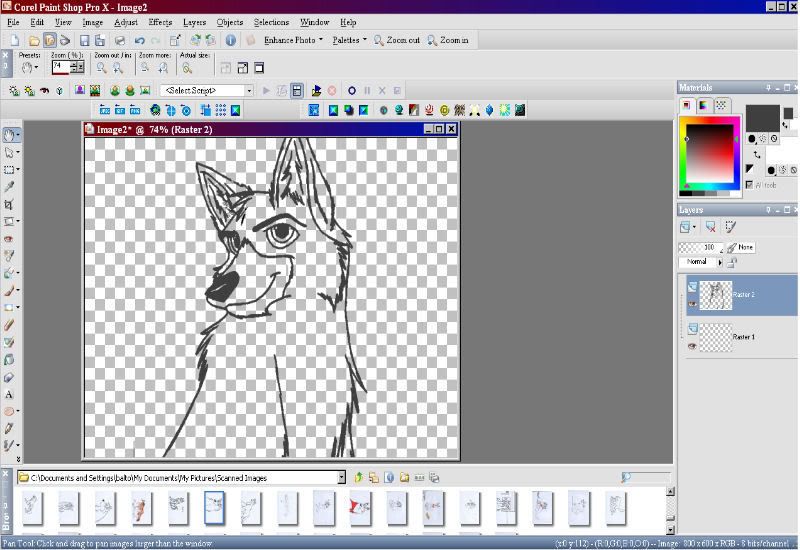800x550 pixels.
Task: Toggle the All tools checkbox
Action: [749, 185]
